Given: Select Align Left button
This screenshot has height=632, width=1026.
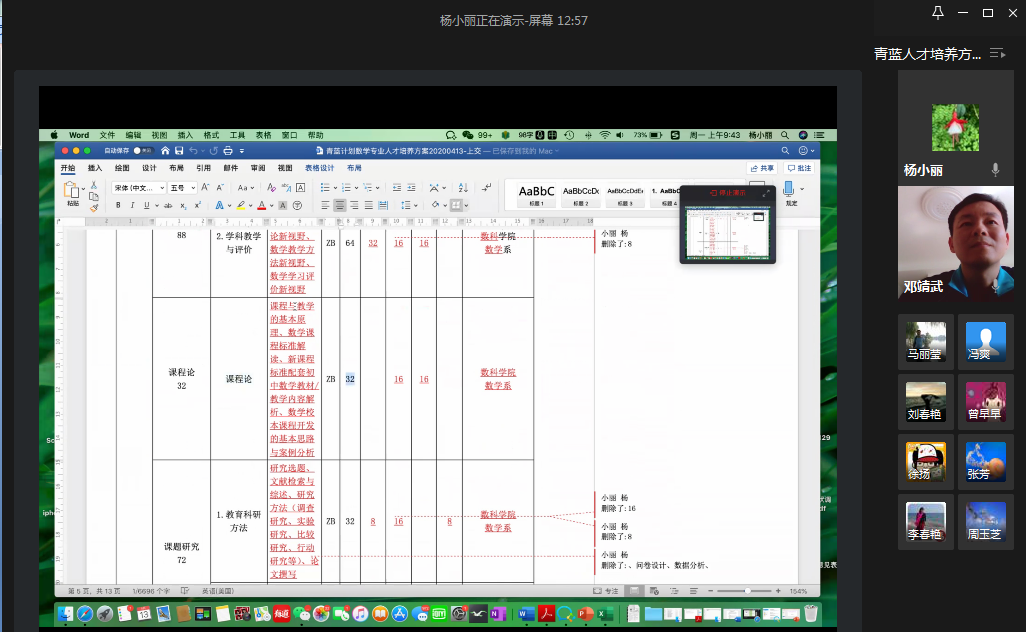Looking at the screenshot, I should tap(325, 205).
